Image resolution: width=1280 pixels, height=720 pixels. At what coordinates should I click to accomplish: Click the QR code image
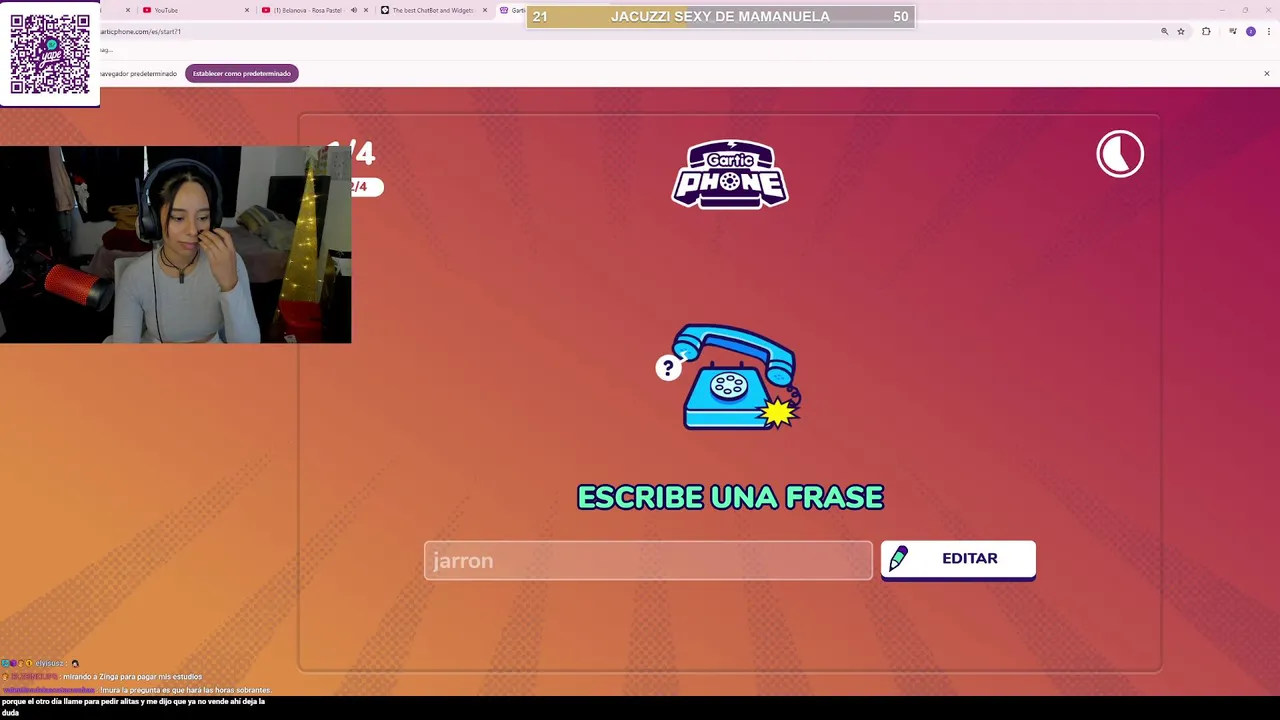[50, 53]
